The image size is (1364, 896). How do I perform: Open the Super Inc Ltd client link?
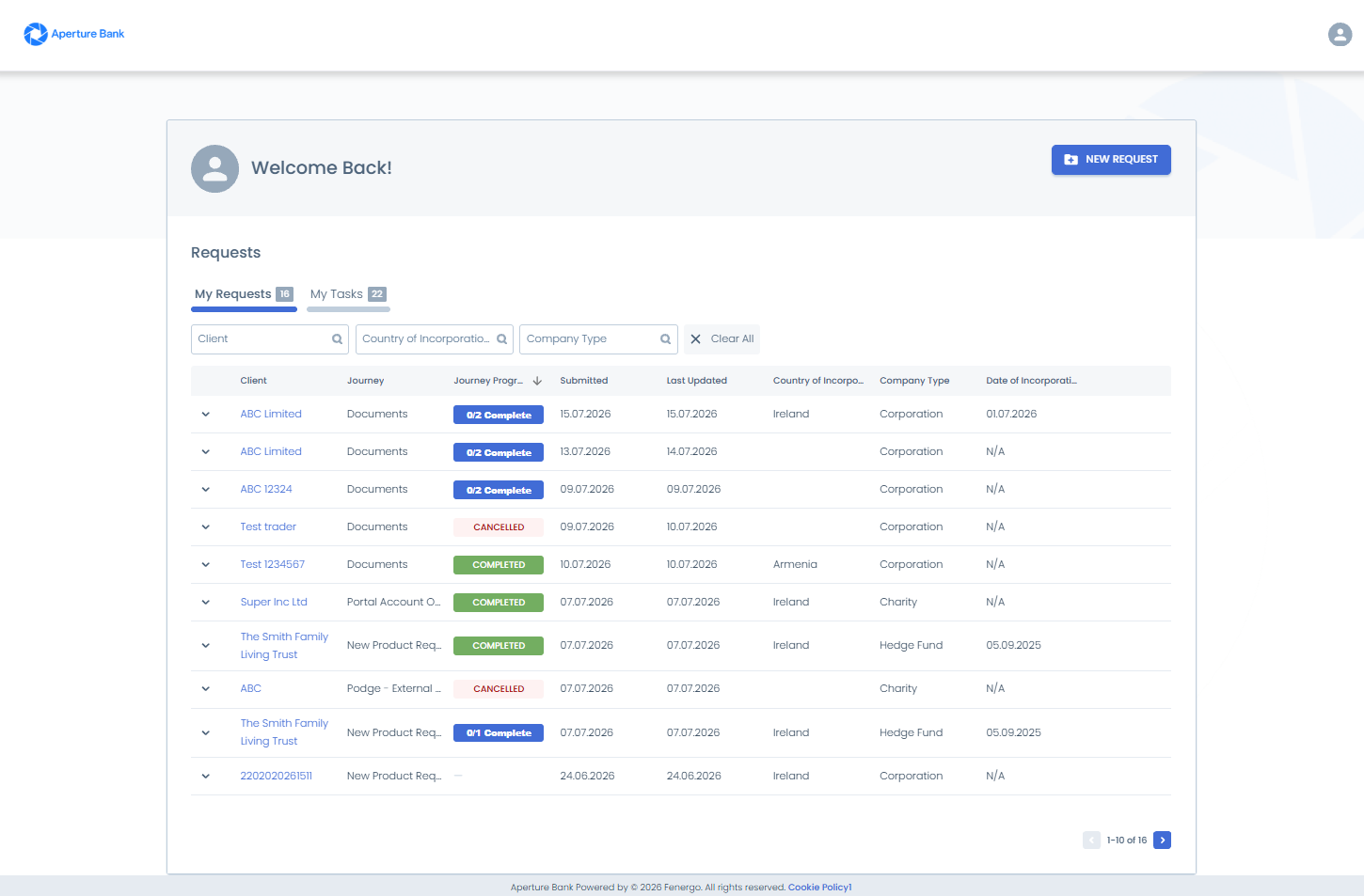(x=274, y=603)
